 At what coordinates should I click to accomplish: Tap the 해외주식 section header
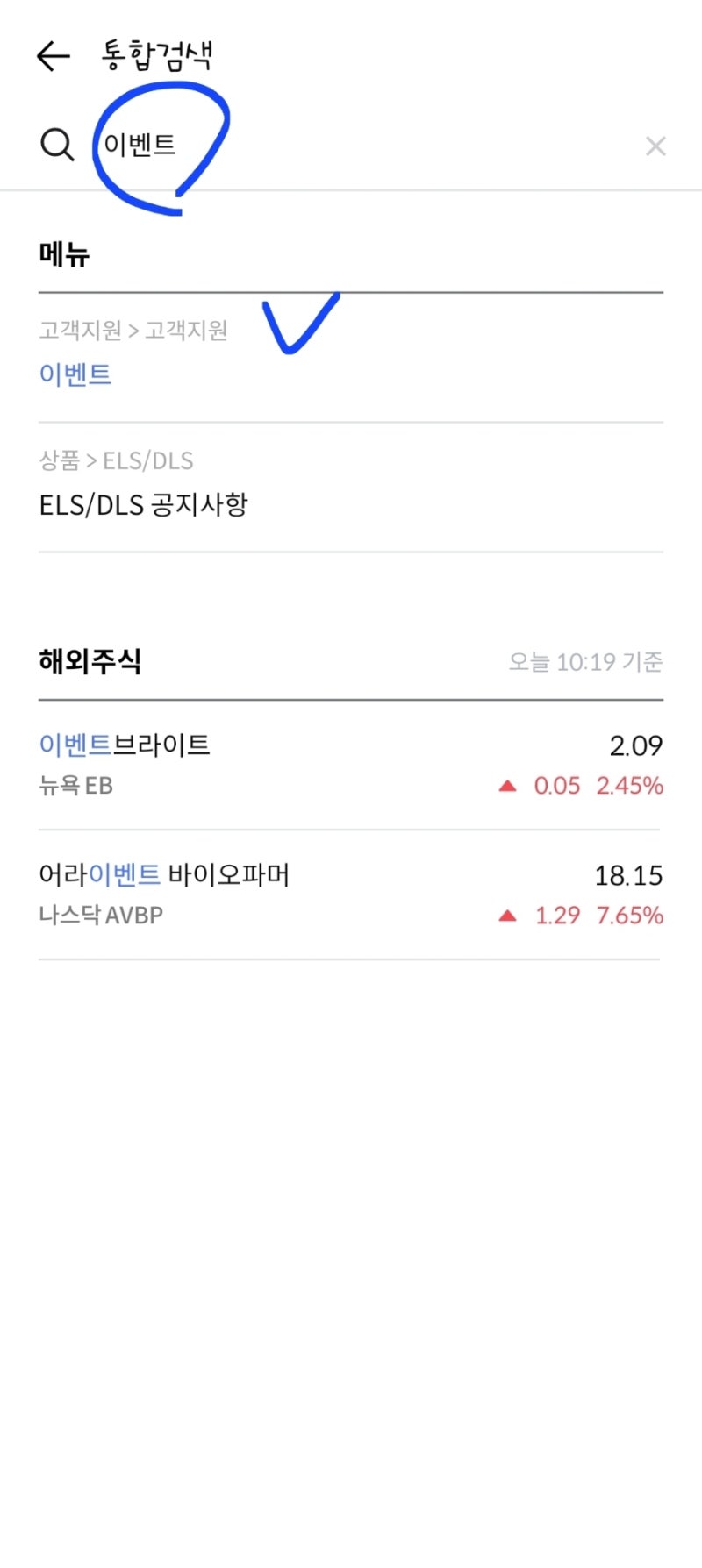90,660
